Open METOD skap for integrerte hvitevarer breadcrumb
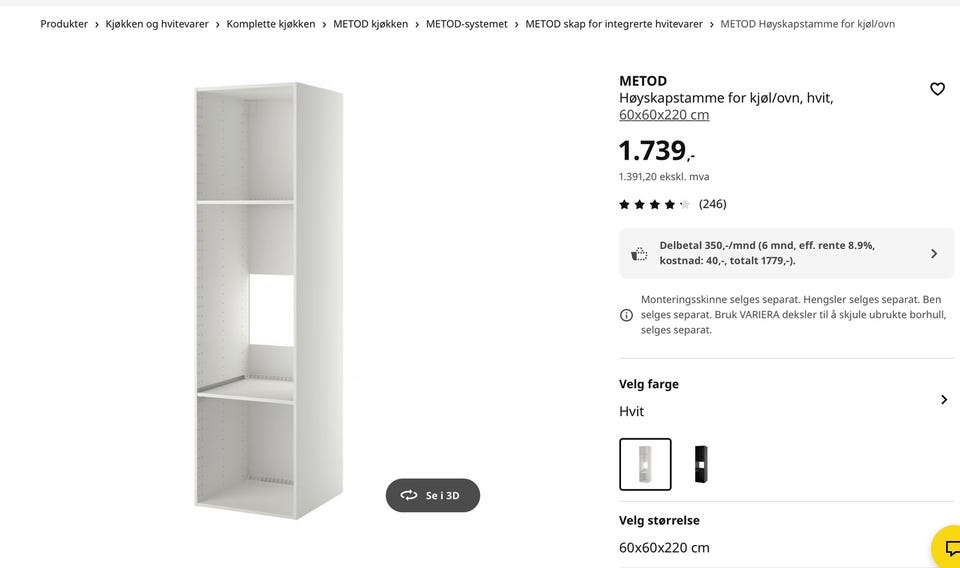Image resolution: width=960 pixels, height=568 pixels. click(614, 24)
